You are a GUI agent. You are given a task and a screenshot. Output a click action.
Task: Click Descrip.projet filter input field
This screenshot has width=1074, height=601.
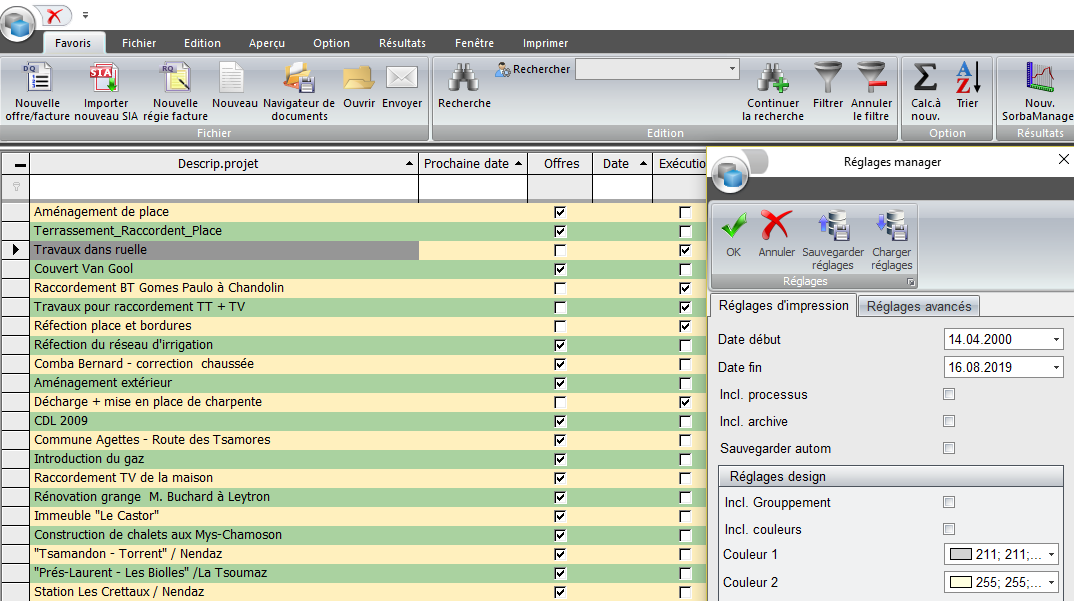(224, 187)
